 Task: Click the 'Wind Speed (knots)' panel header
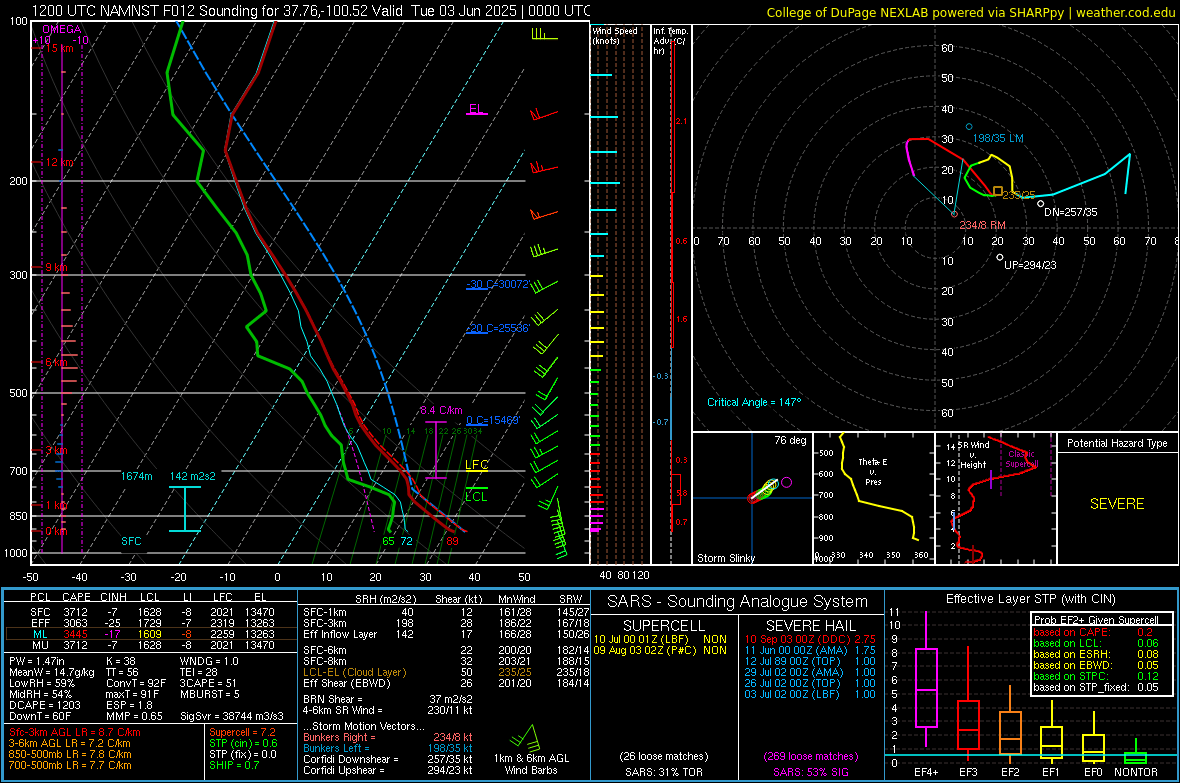(614, 35)
